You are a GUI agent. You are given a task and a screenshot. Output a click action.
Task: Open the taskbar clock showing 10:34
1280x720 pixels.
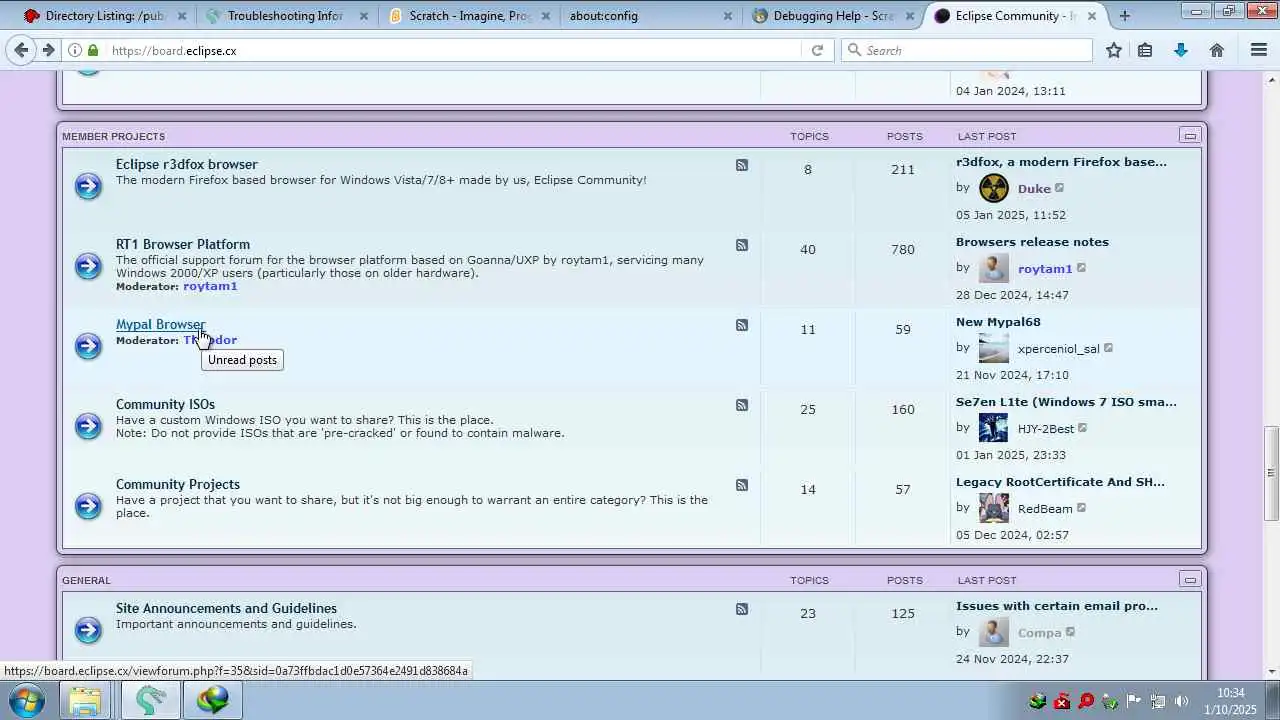click(x=1231, y=700)
